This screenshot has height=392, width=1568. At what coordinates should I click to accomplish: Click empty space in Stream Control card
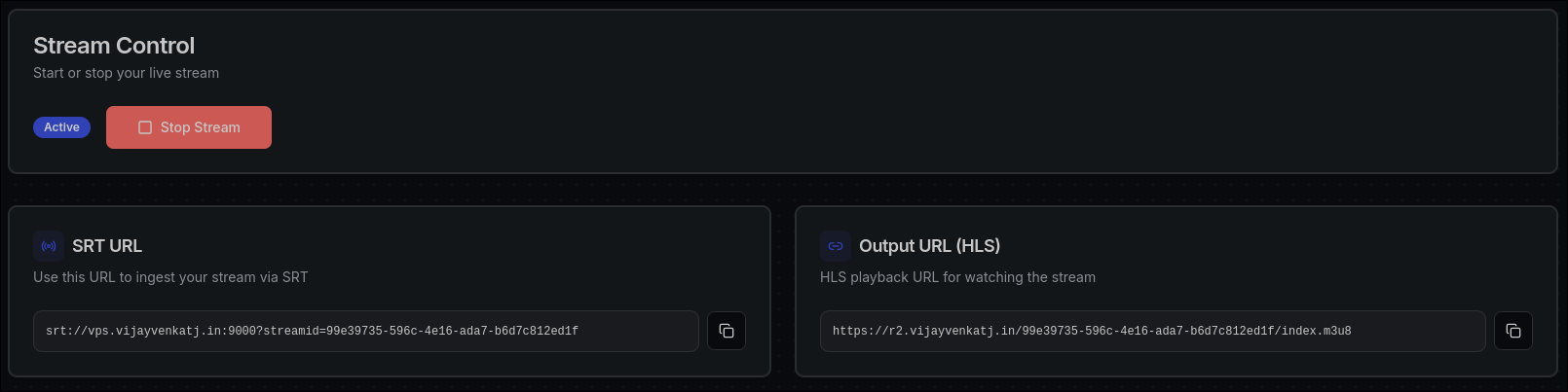tap(877, 97)
